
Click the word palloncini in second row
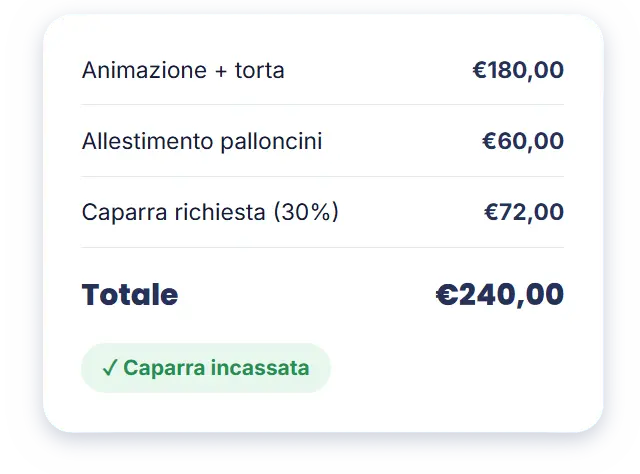[x=271, y=142]
